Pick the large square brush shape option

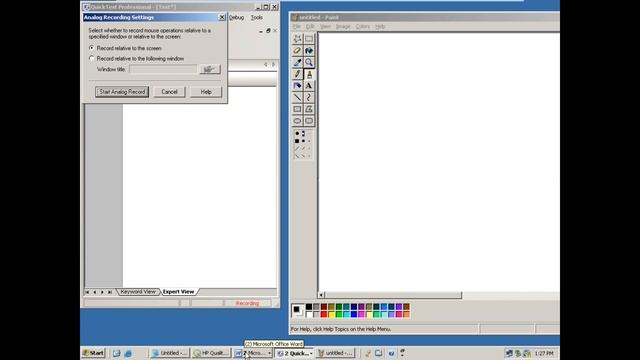coord(297,141)
